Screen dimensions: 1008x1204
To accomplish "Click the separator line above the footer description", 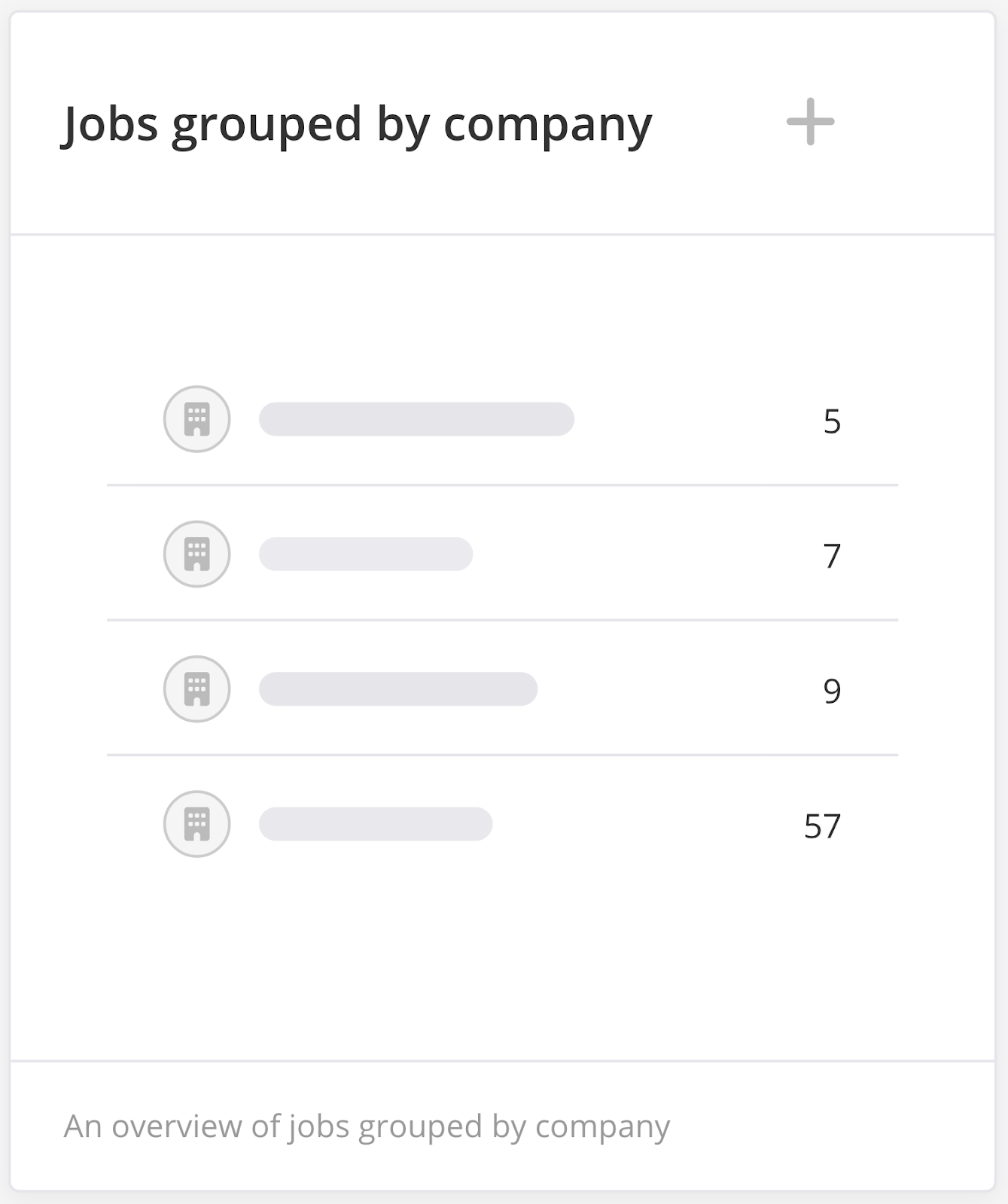I will click(x=502, y=1061).
